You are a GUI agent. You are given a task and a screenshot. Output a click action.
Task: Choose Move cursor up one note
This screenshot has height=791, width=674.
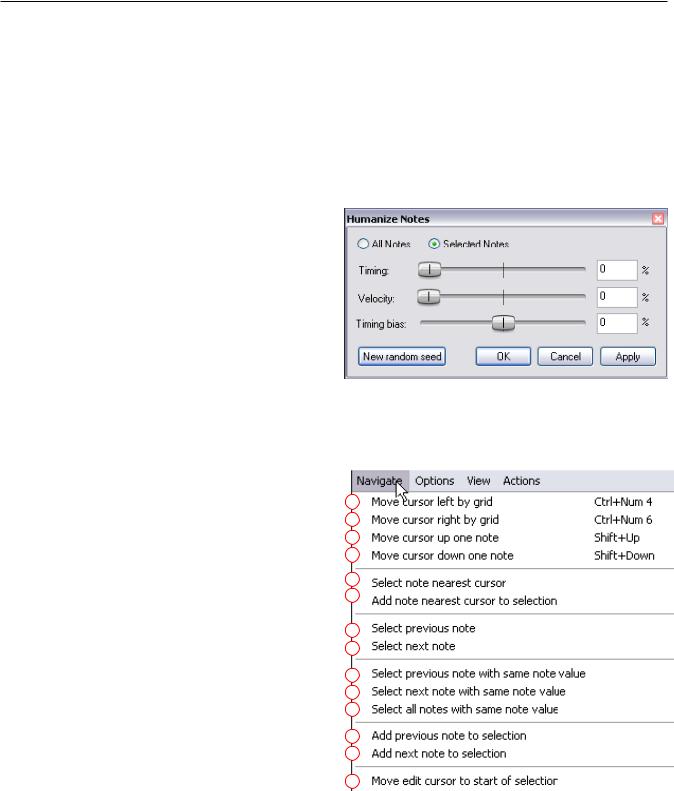[514, 538]
